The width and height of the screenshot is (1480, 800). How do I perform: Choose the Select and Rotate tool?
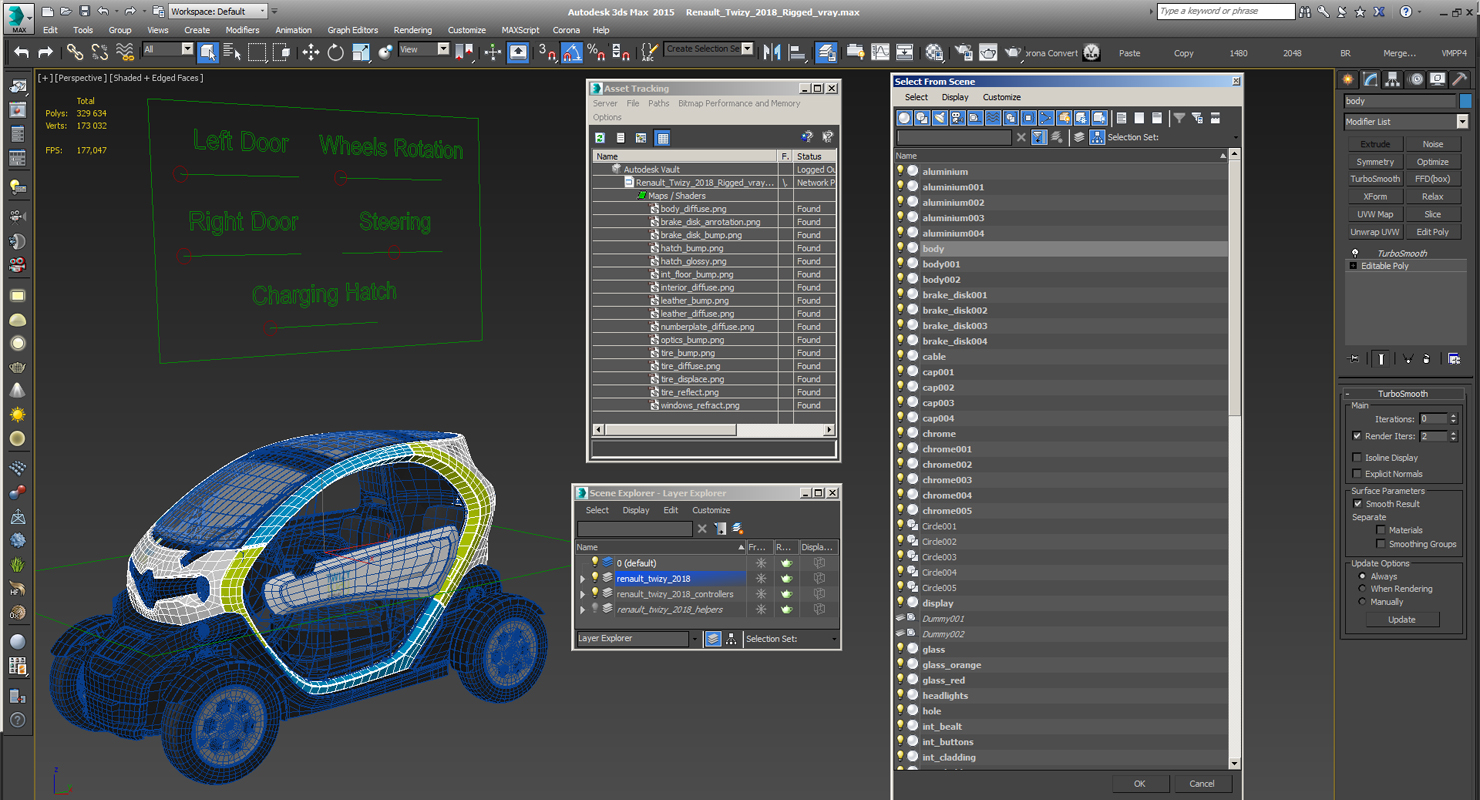335,52
